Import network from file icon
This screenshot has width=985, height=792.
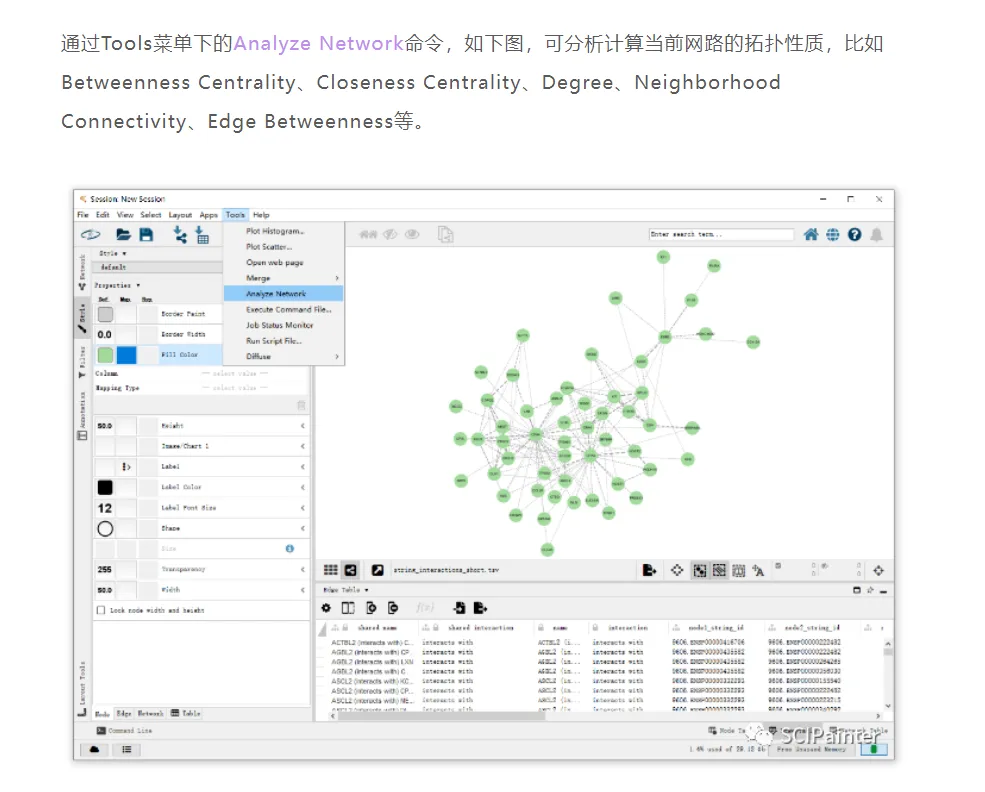[180, 235]
